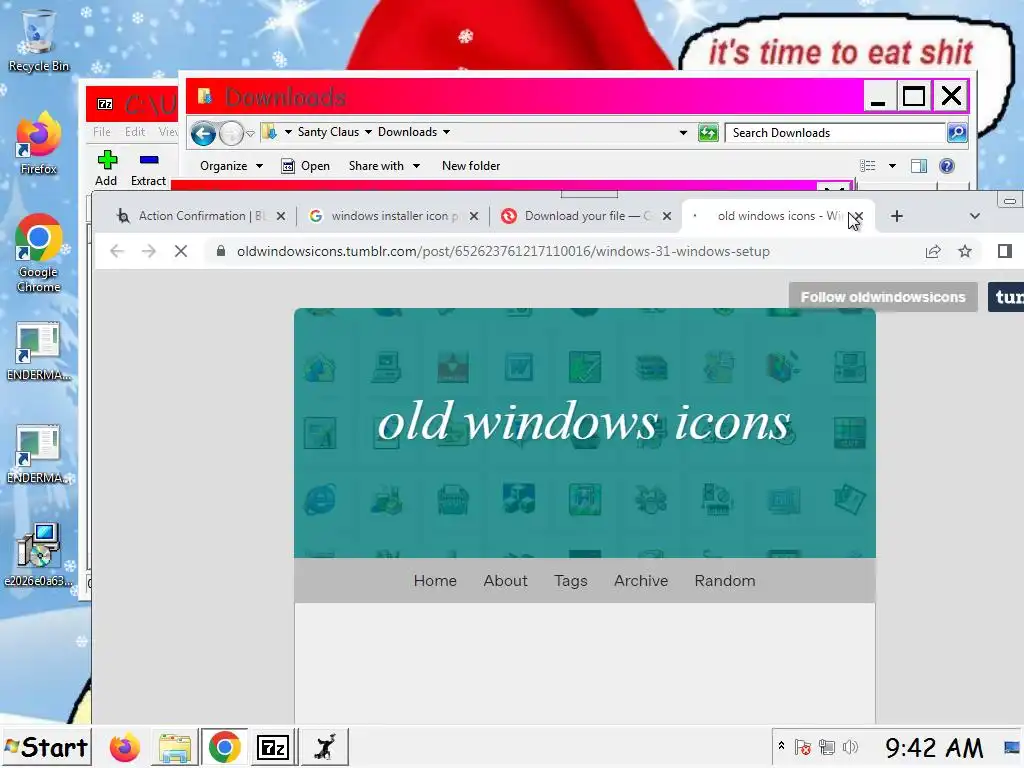
Task: Switch to 7-Zip on the taskbar
Action: tap(274, 747)
